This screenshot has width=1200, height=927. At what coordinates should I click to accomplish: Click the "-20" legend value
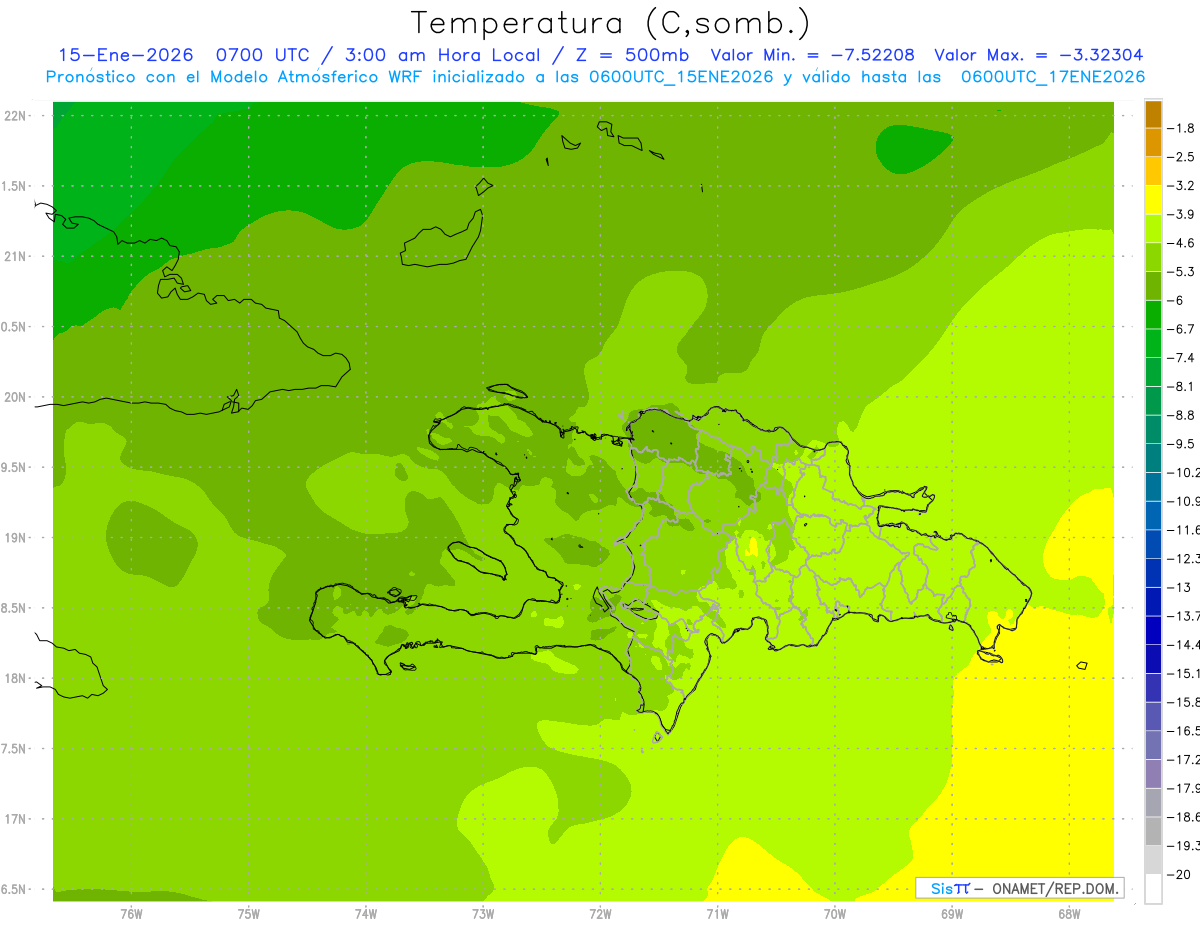coord(1181,874)
